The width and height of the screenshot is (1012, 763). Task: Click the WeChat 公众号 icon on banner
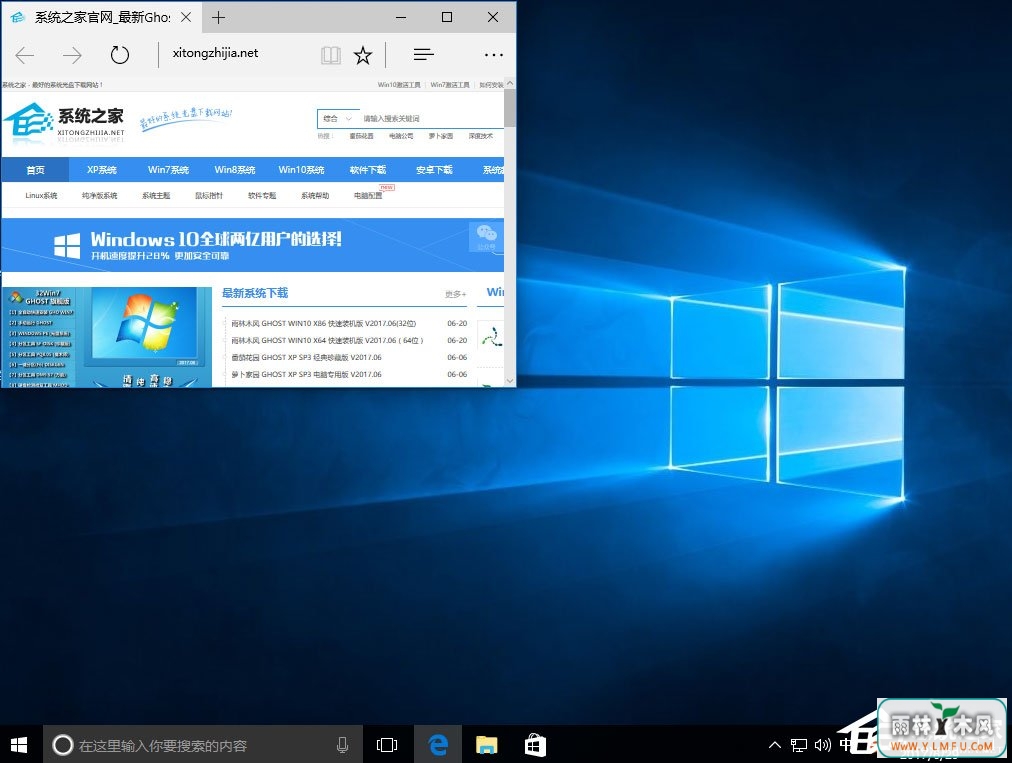(487, 236)
